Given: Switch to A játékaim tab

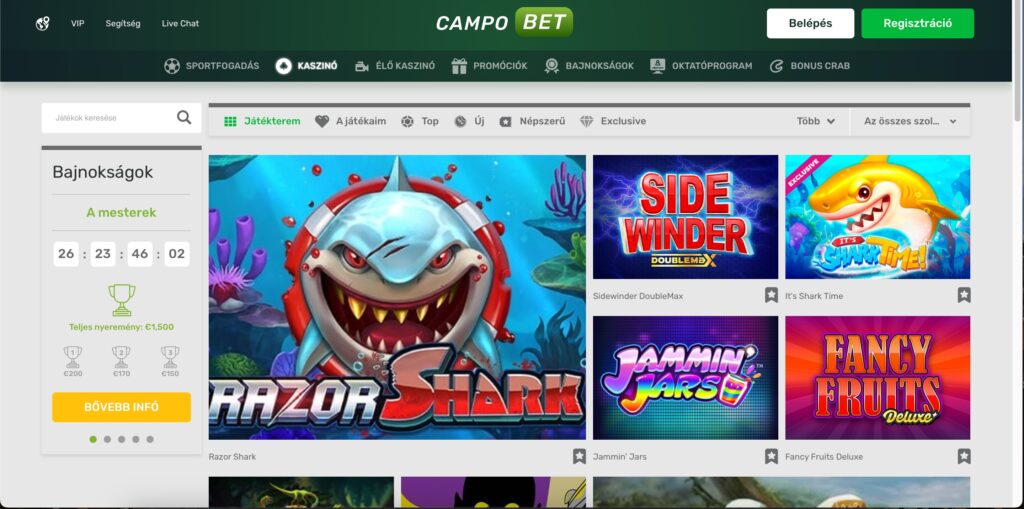Looking at the screenshot, I should pyautogui.click(x=351, y=122).
